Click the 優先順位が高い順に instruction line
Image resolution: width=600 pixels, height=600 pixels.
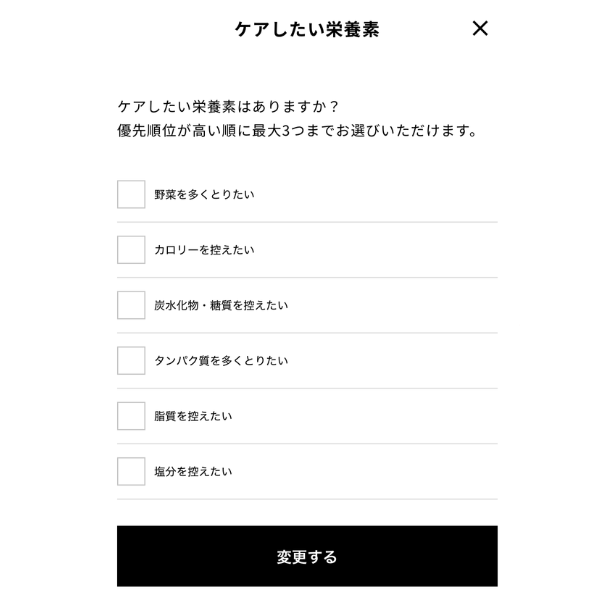(182, 131)
